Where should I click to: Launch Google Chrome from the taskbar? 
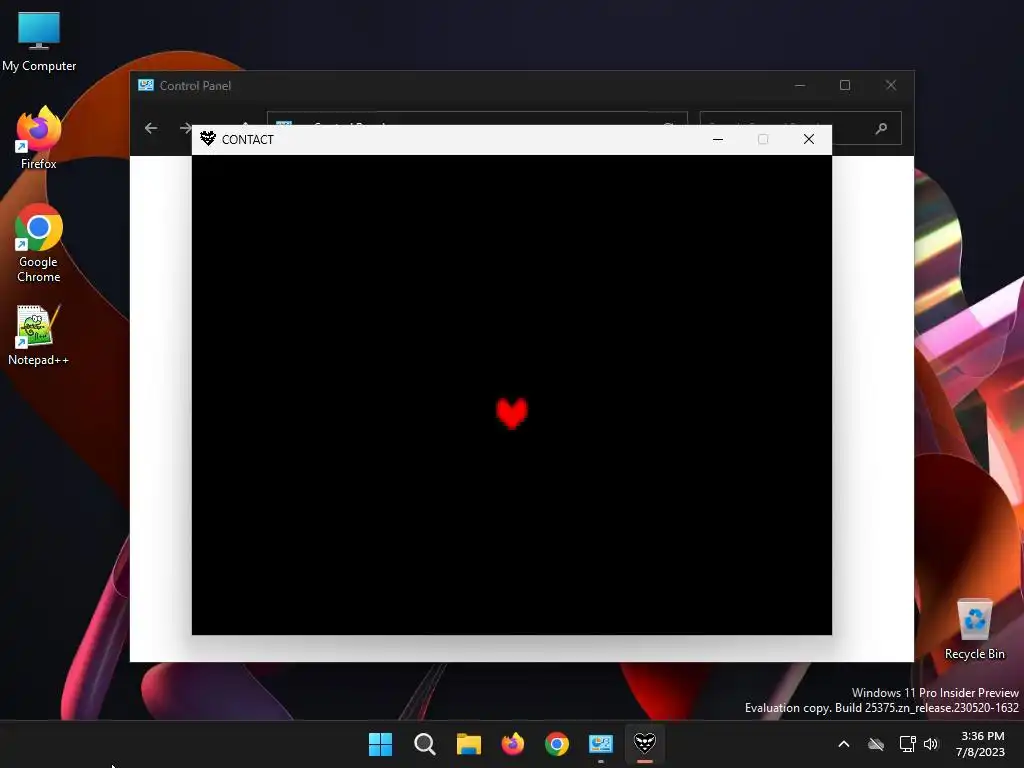(x=557, y=744)
